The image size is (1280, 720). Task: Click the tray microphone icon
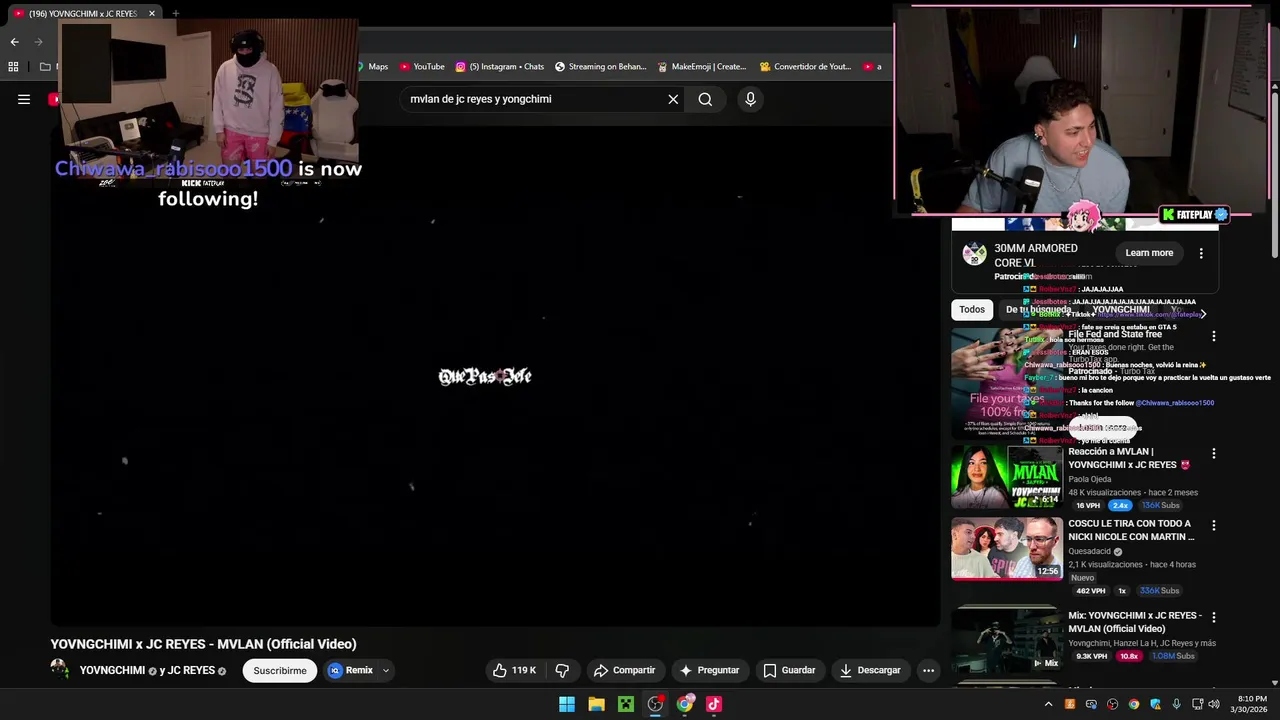point(1176,704)
